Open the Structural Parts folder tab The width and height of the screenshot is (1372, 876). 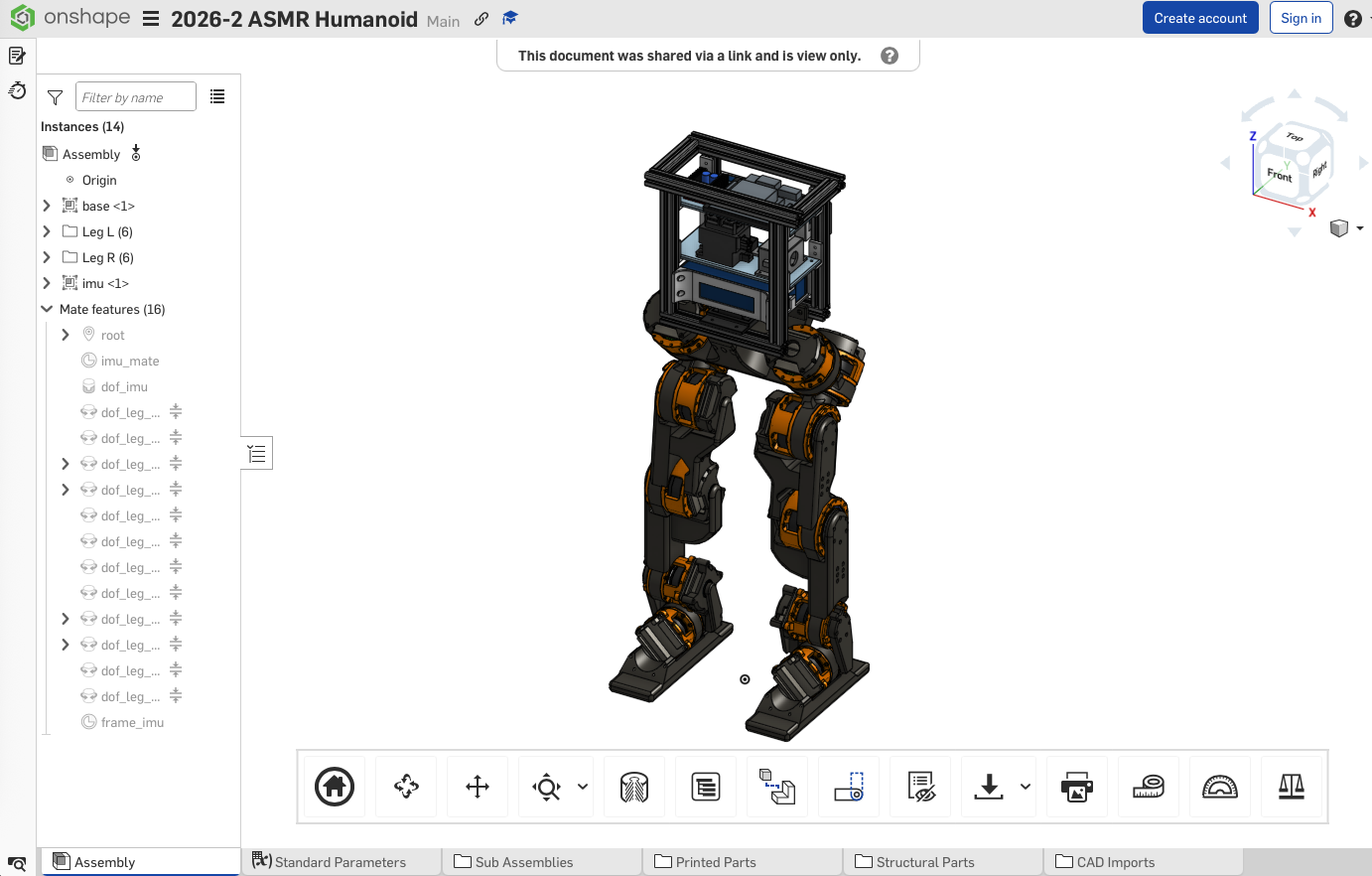944,862
